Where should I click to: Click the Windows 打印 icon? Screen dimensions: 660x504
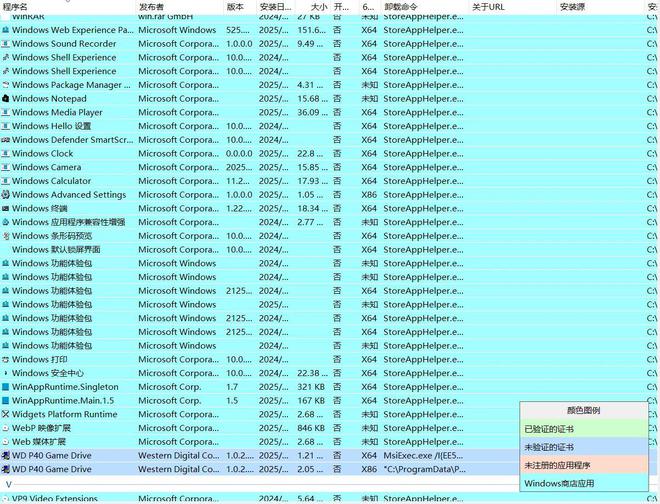pos(5,360)
